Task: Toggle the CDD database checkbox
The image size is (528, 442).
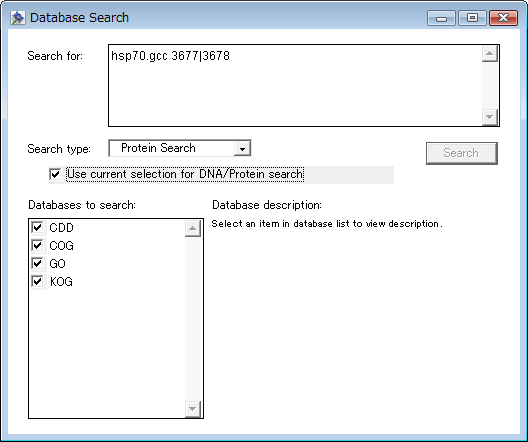Action: pyautogui.click(x=37, y=227)
